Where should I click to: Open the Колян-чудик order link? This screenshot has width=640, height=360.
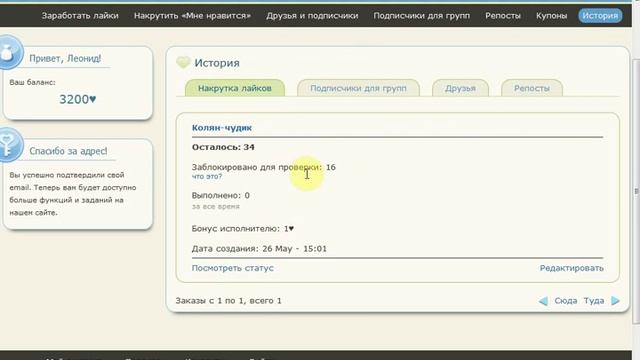click(x=222, y=128)
